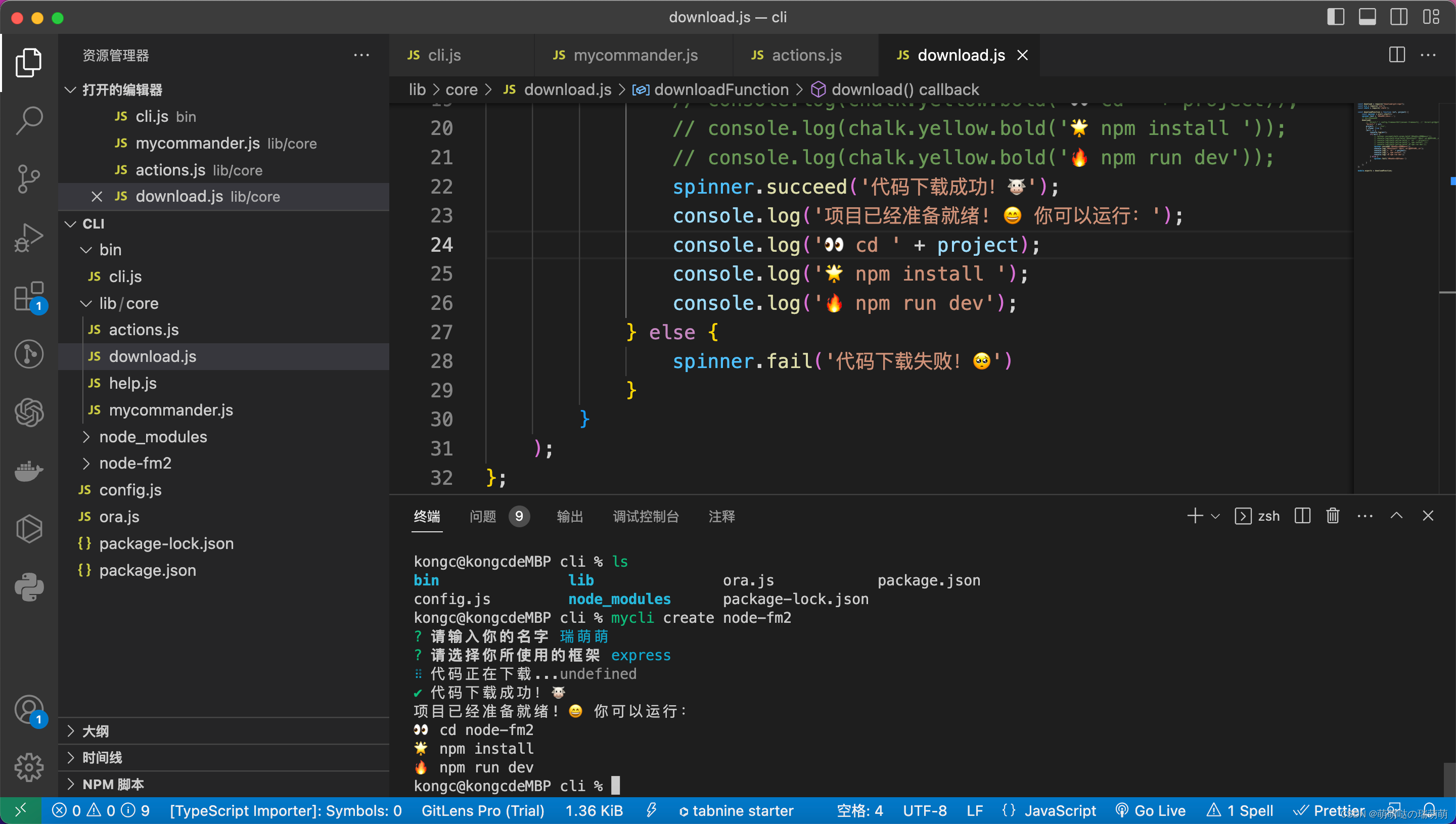Open the Run and Debug view

tap(29, 238)
